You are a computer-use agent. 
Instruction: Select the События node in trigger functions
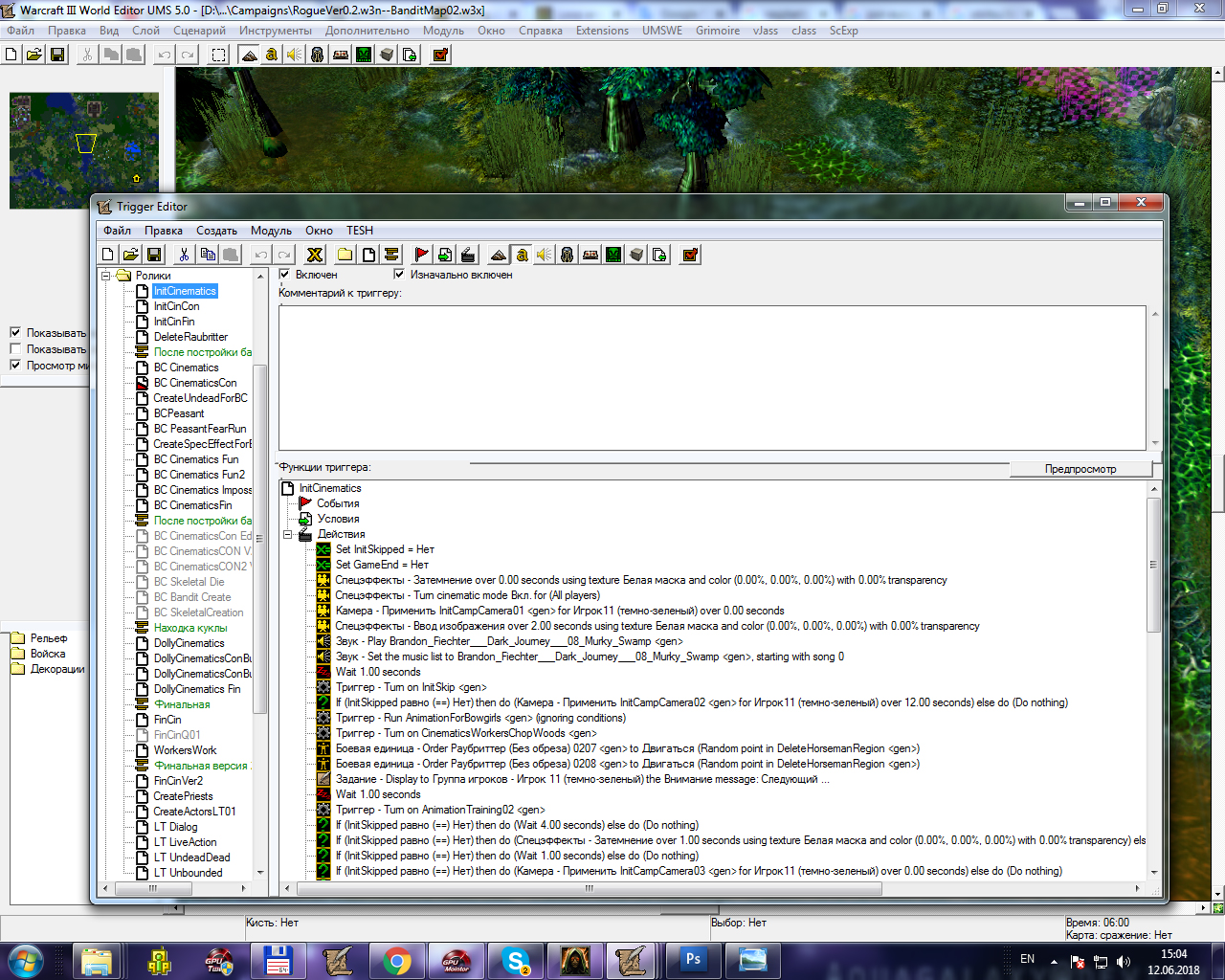(x=338, y=503)
